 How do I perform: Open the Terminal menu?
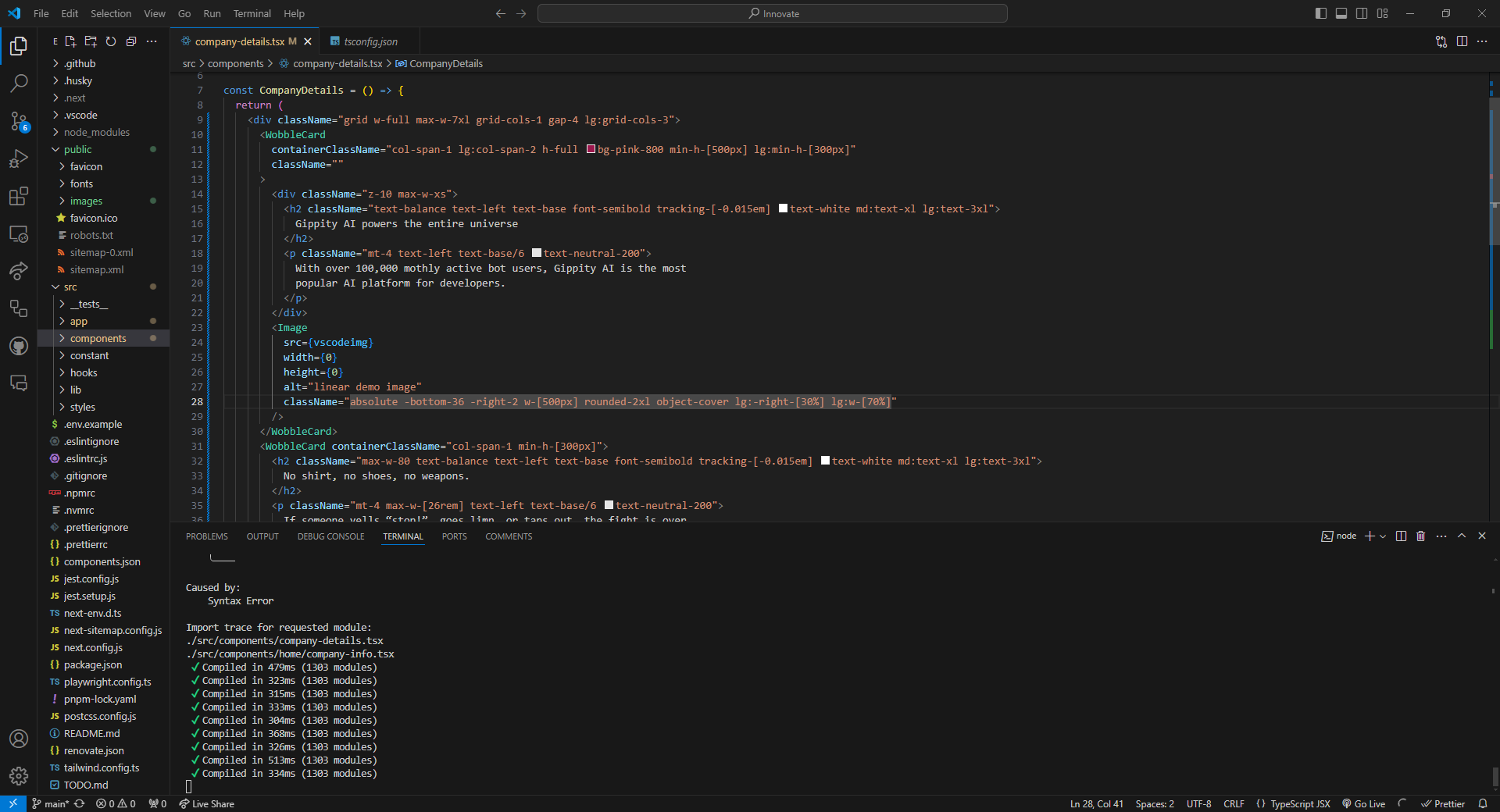point(252,13)
